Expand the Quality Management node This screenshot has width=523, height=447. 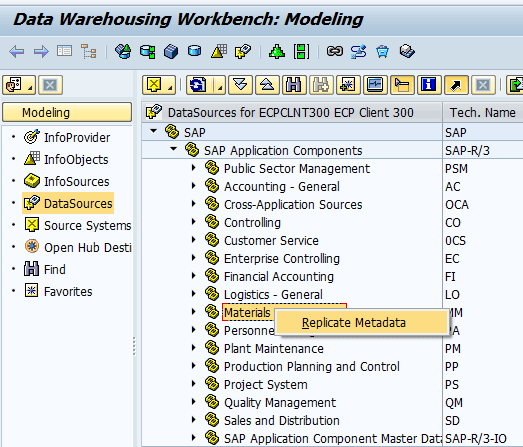[x=193, y=402]
